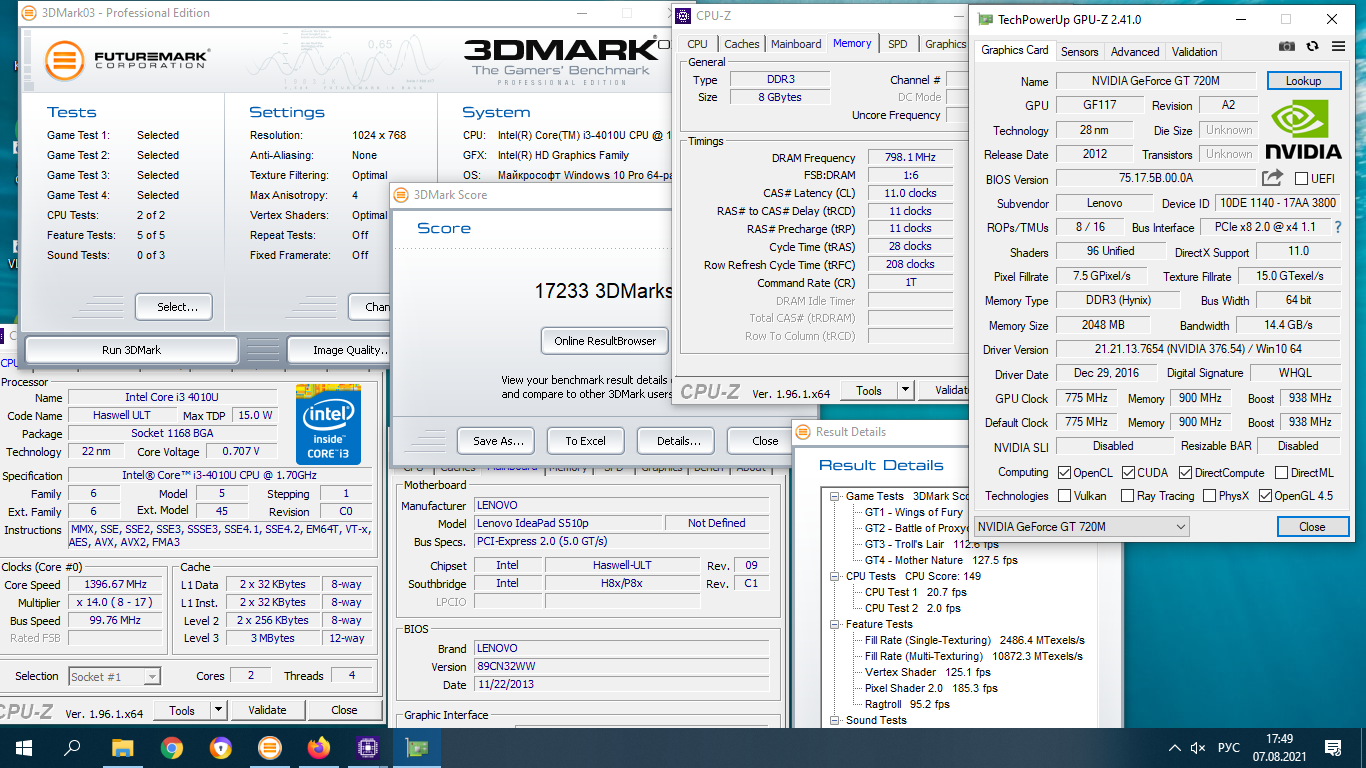Viewport: 1366px width, 768px height.
Task: Click the Bus Interface question mark icon
Action: (x=1339, y=227)
